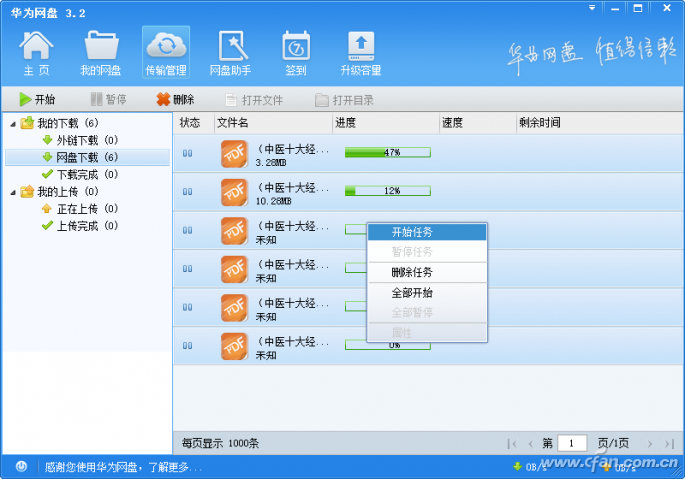Click pause status icon of 10.28MB row
Image resolution: width=685 pixels, height=479 pixels.
187,192
